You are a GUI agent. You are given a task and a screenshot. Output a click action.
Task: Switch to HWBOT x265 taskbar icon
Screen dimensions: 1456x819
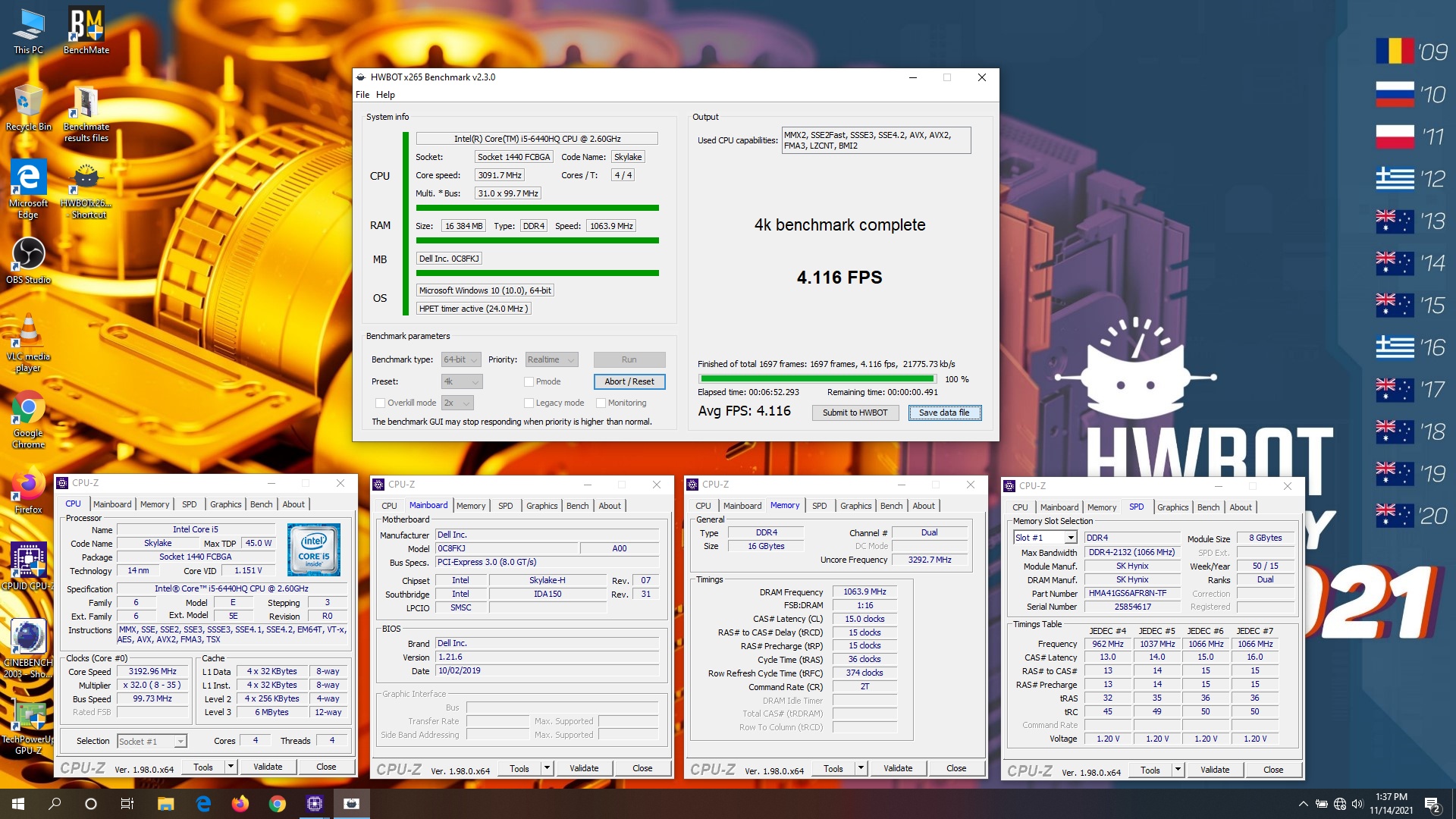[x=352, y=804]
